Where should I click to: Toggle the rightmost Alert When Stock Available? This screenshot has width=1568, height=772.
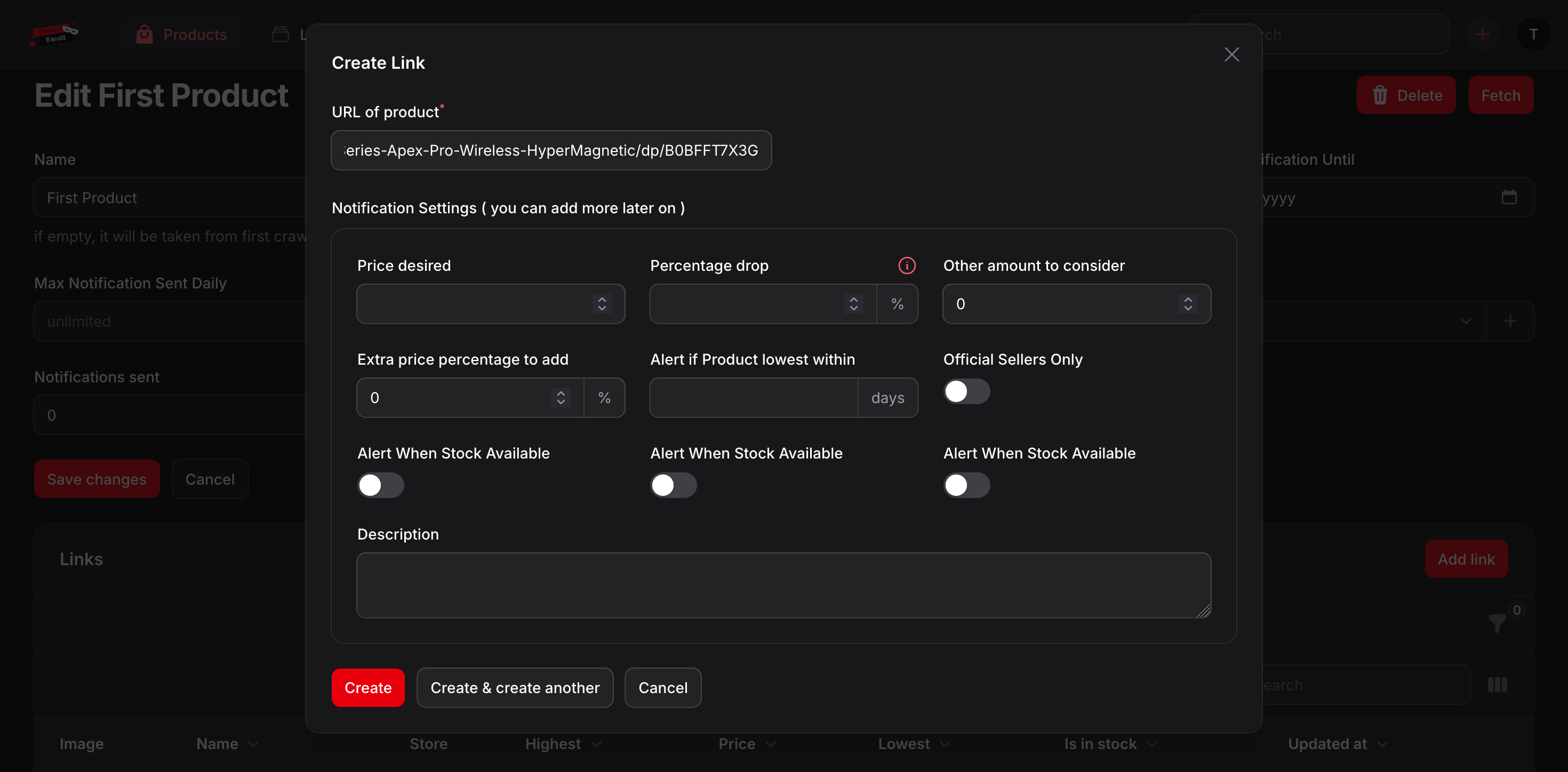(x=966, y=485)
